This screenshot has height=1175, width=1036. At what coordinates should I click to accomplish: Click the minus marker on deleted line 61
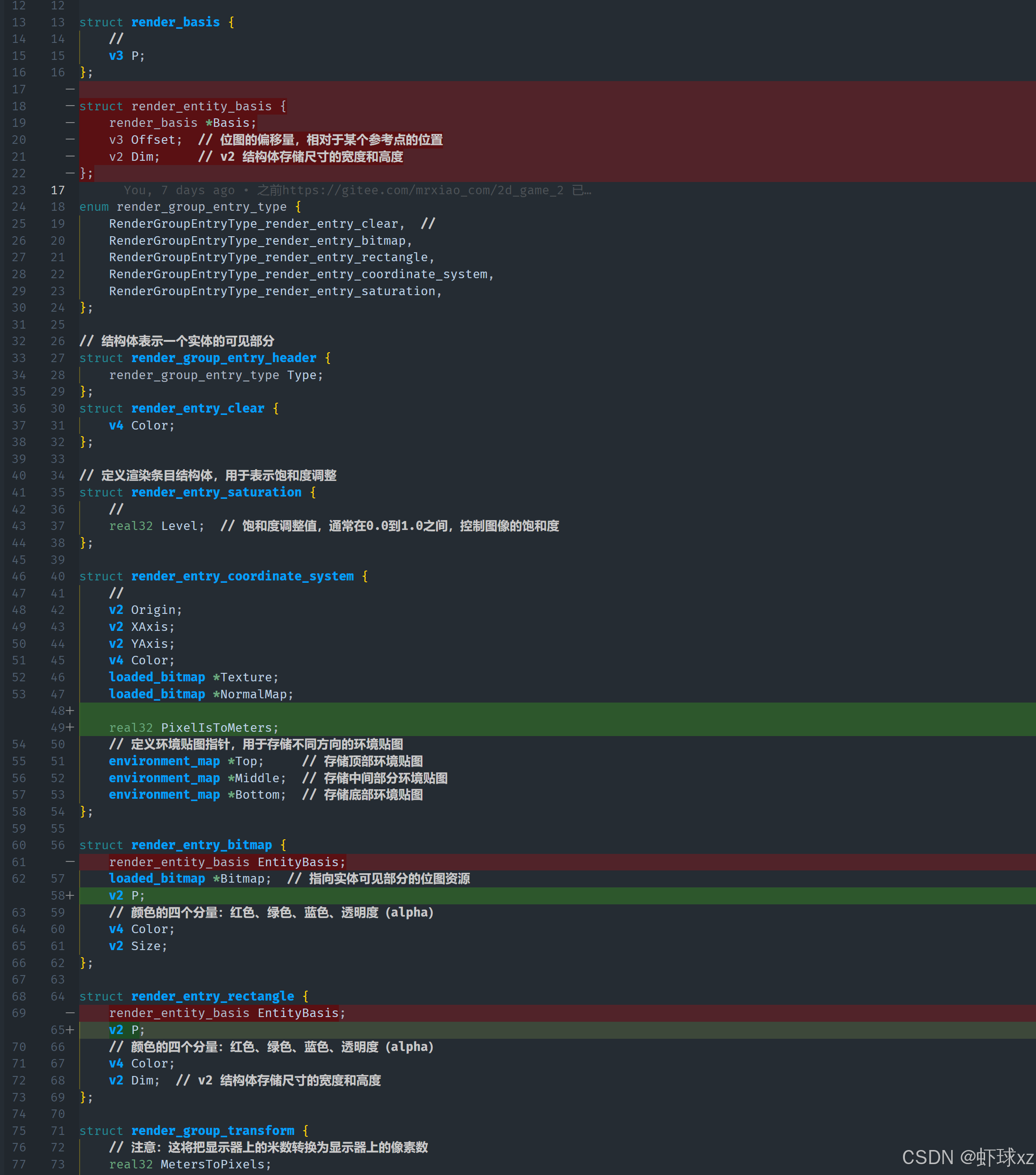click(70, 862)
